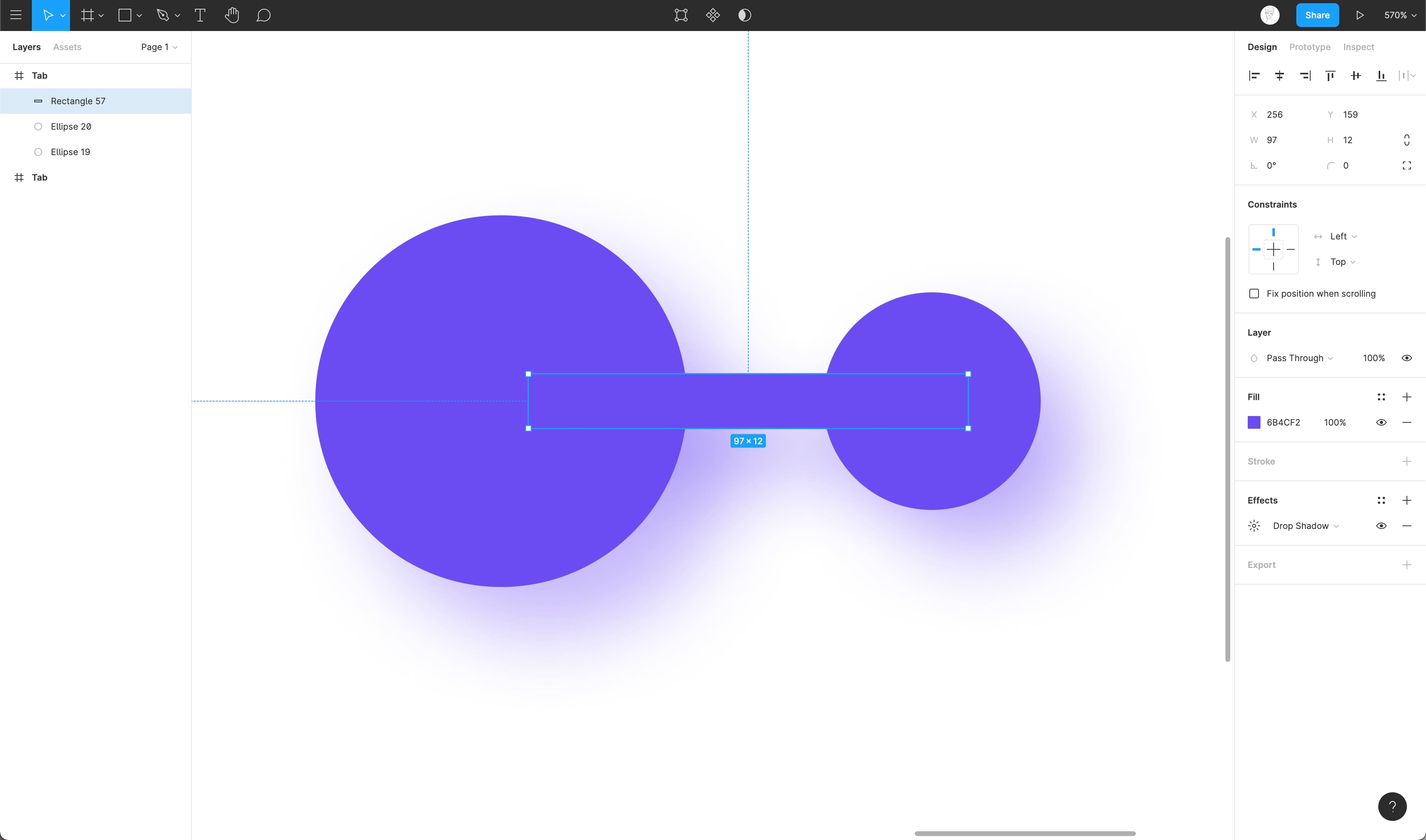Open the 570% zoom dropdown

1400,15
